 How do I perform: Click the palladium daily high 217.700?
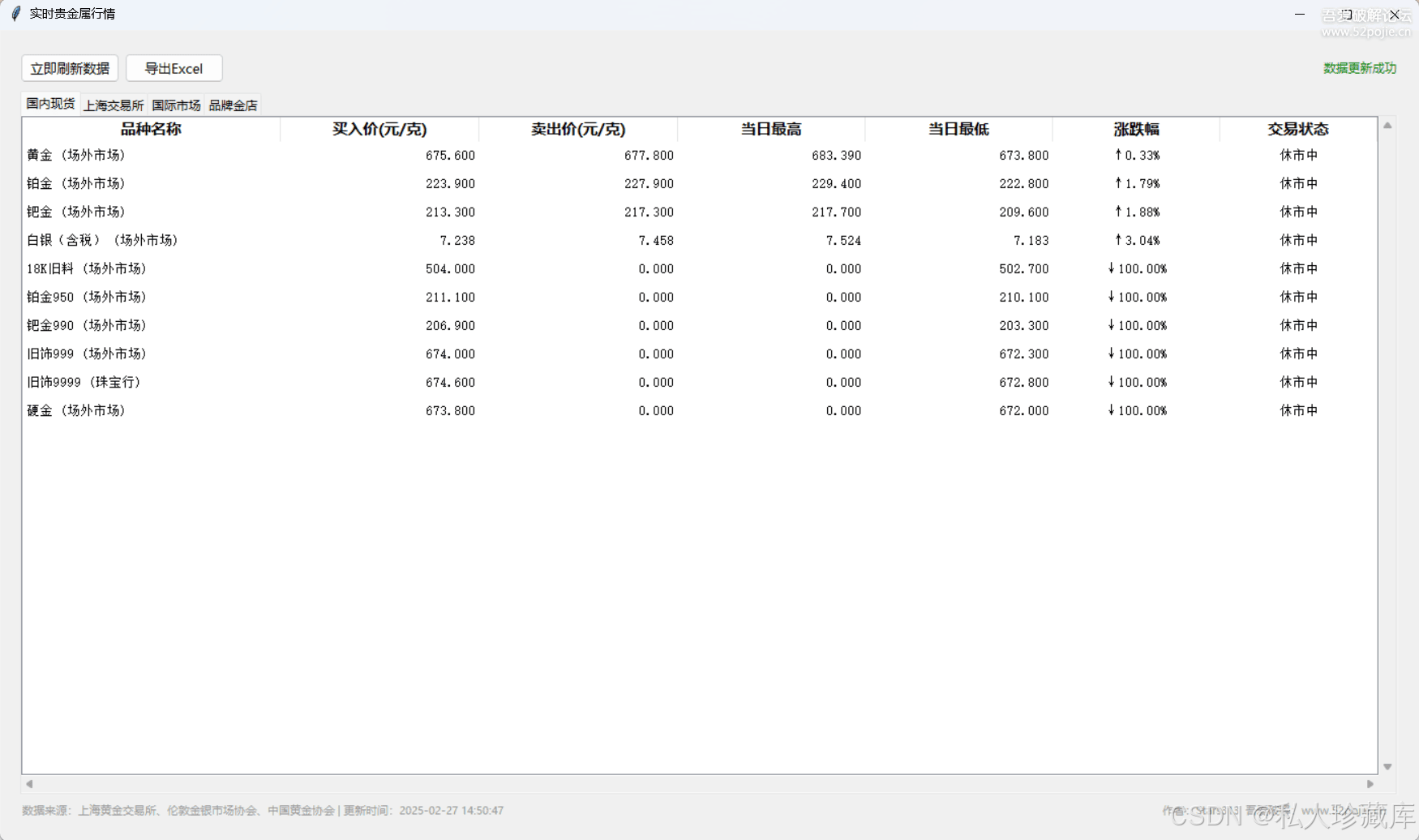(836, 212)
